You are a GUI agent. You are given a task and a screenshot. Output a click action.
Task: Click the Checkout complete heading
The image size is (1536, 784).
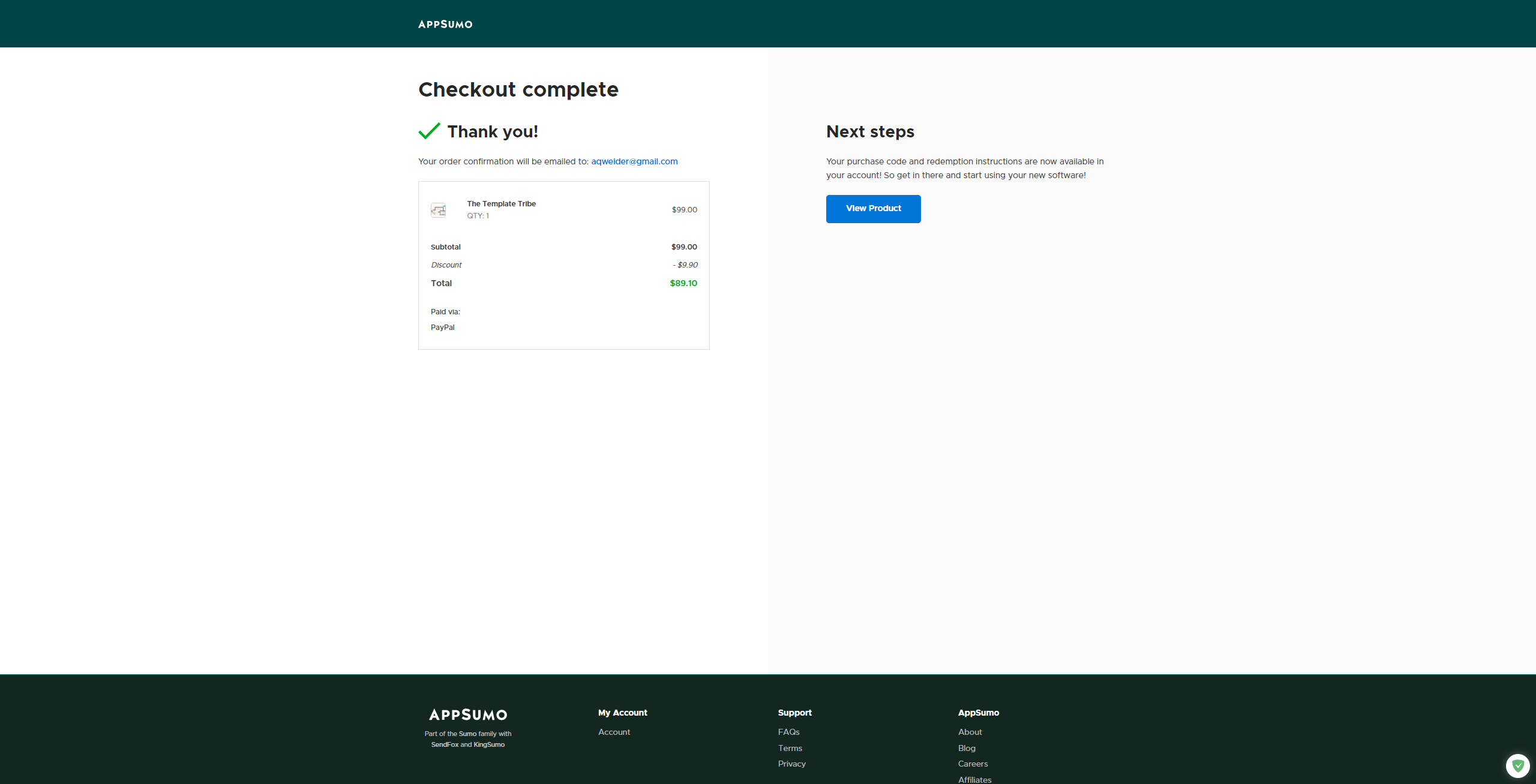(518, 89)
